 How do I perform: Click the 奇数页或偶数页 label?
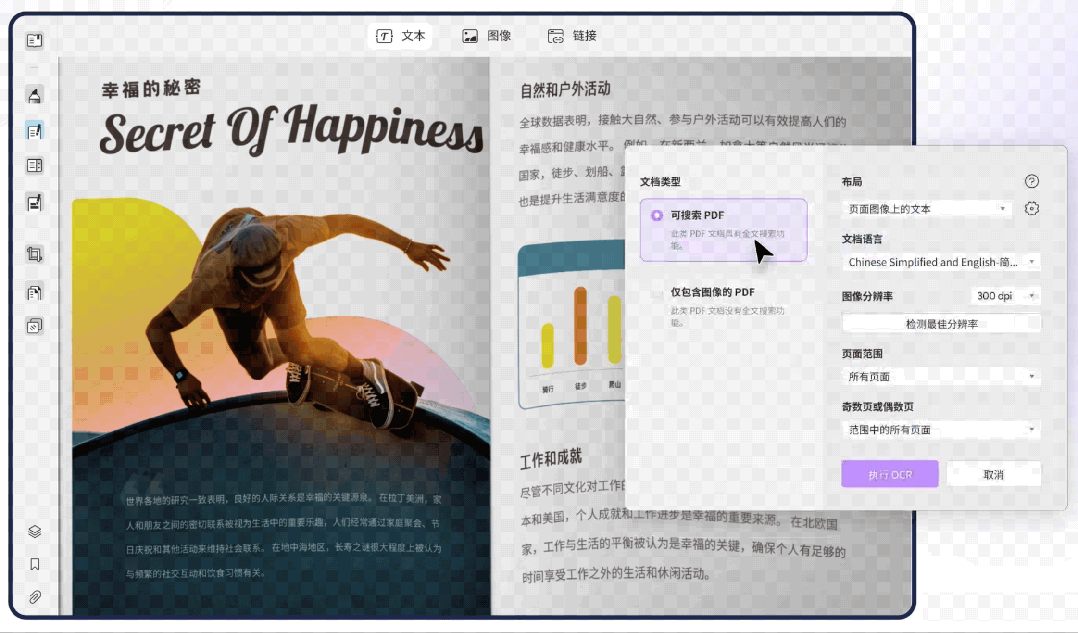click(877, 407)
